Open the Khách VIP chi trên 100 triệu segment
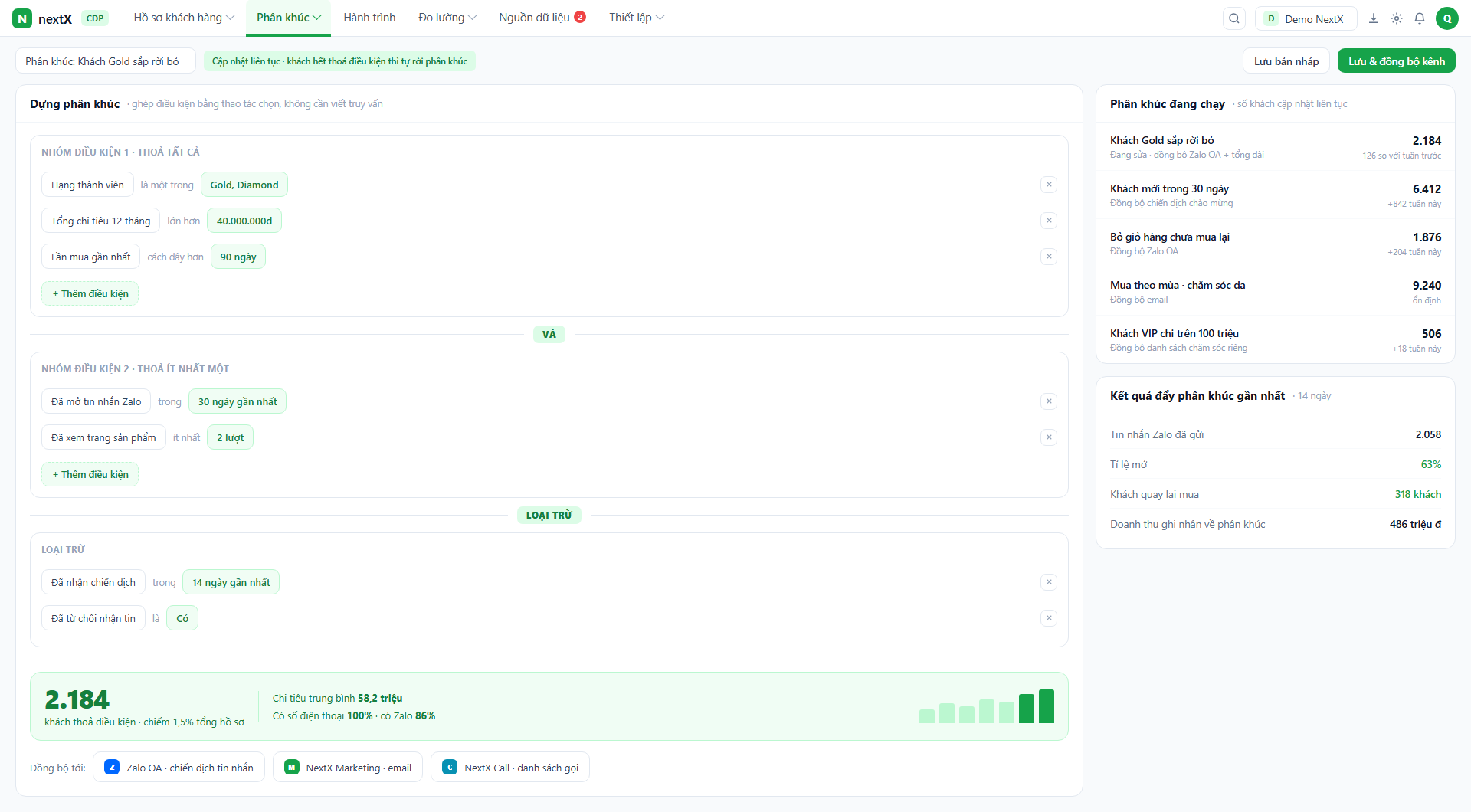Viewport: 1471px width, 812px height. tap(1275, 340)
